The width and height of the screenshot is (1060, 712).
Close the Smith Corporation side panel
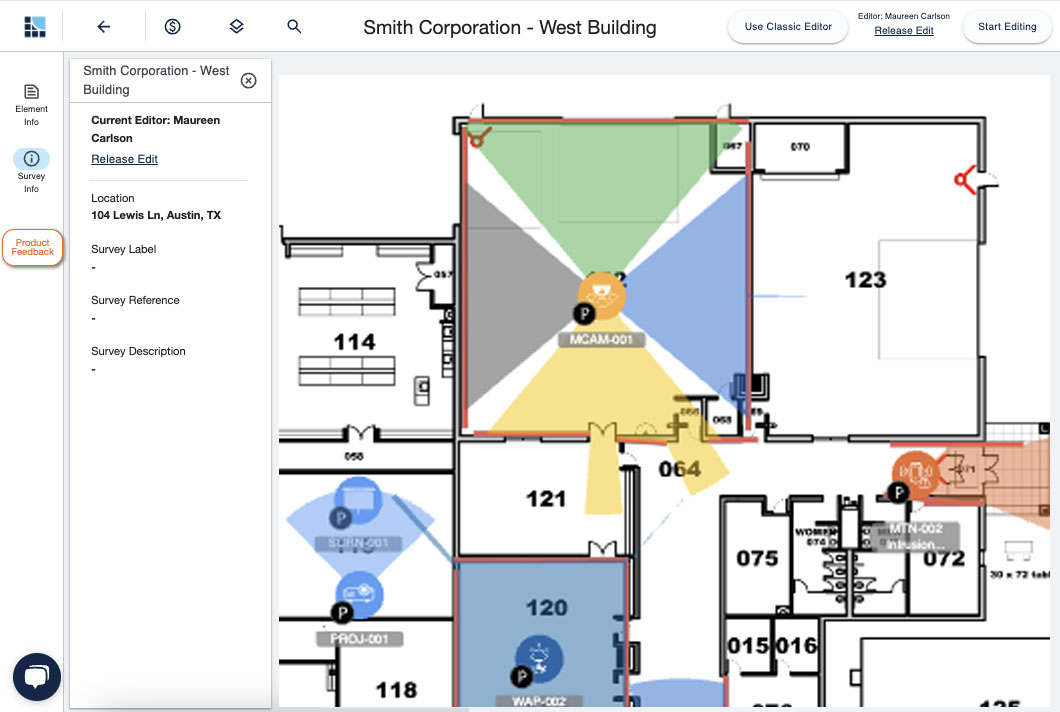[x=249, y=80]
